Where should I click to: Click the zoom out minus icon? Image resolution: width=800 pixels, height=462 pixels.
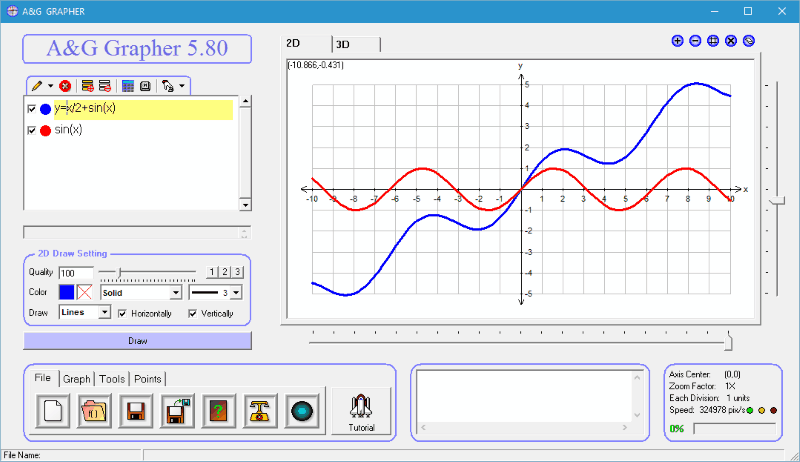pos(695,41)
